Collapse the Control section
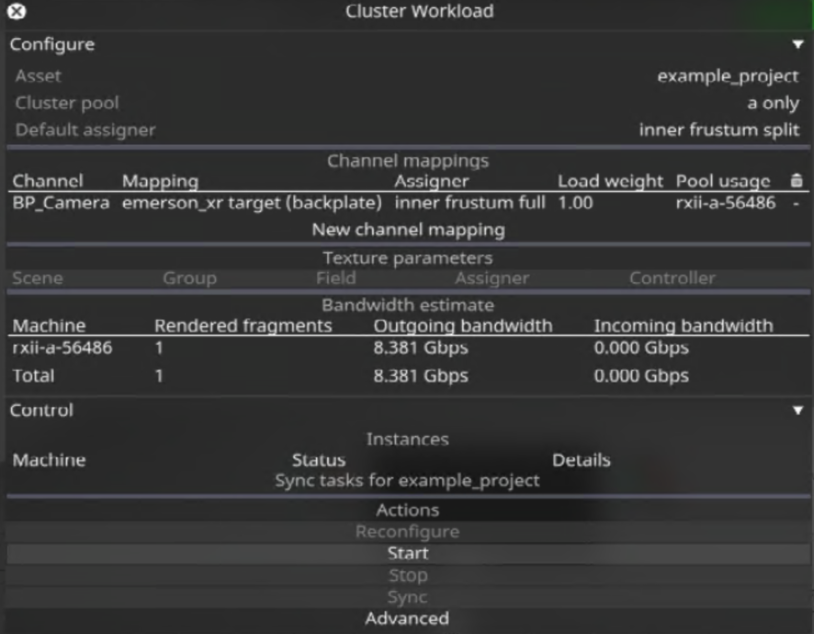814x634 pixels. coord(798,411)
